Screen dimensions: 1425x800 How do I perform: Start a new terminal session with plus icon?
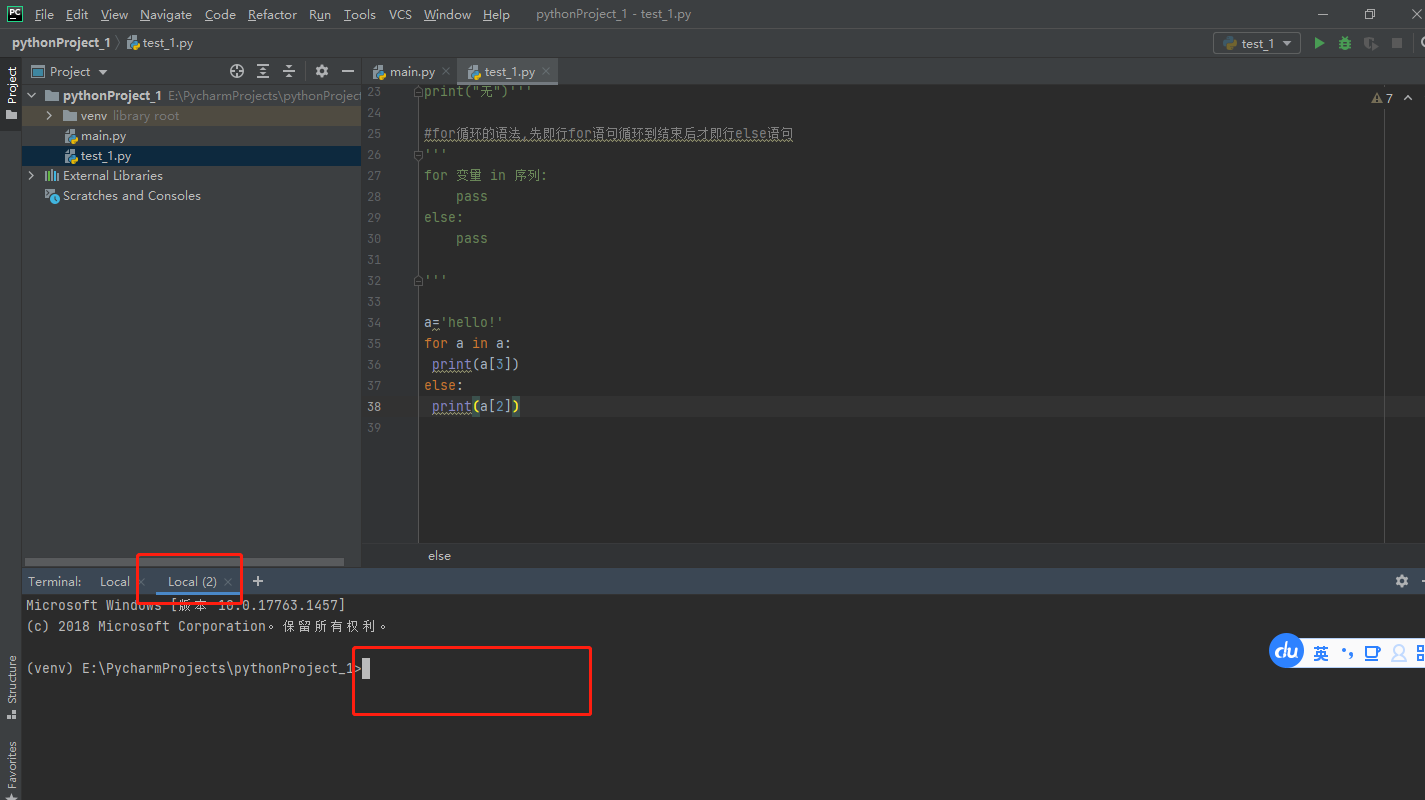coord(258,581)
